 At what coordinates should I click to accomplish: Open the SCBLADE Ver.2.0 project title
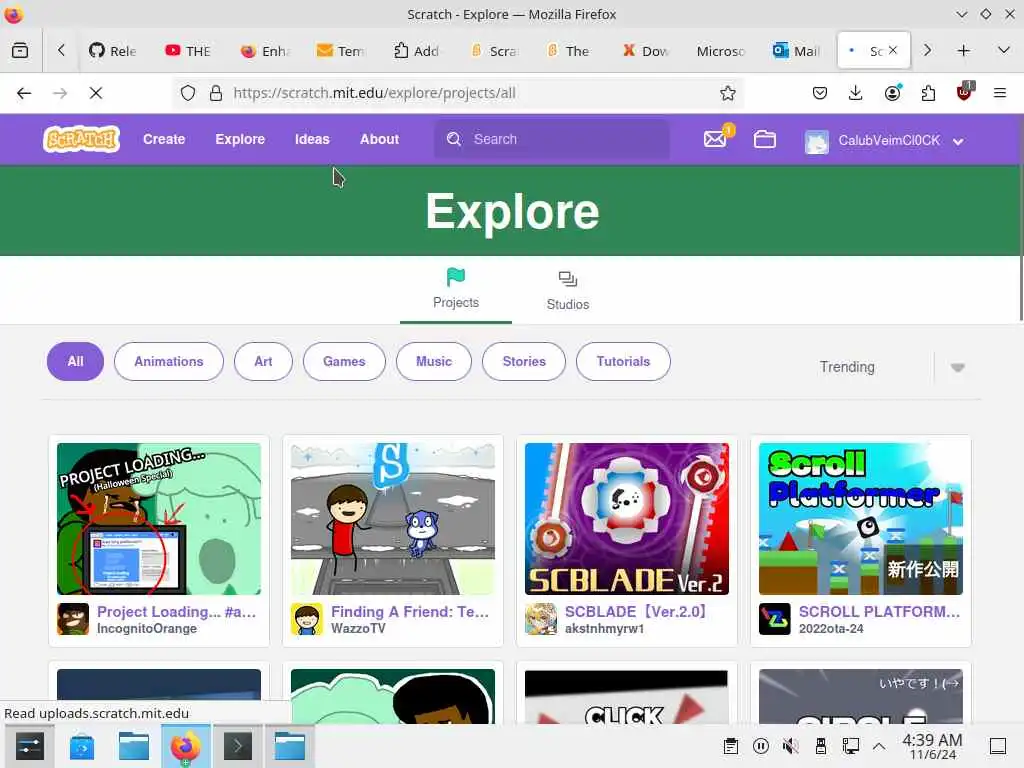tap(635, 612)
